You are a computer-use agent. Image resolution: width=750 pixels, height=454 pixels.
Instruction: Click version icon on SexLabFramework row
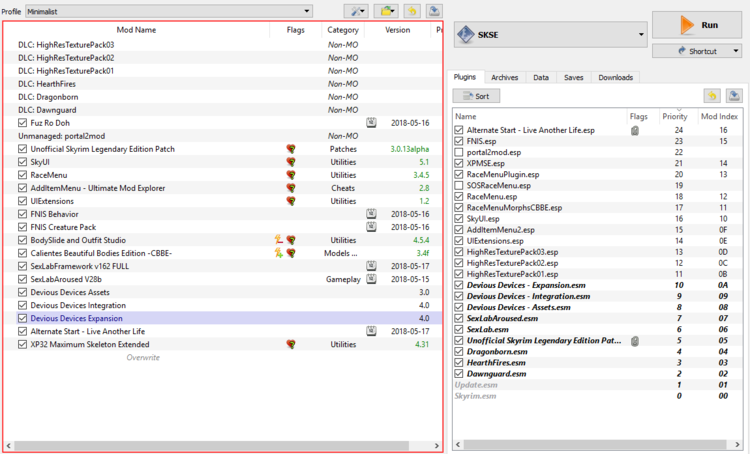(371, 266)
